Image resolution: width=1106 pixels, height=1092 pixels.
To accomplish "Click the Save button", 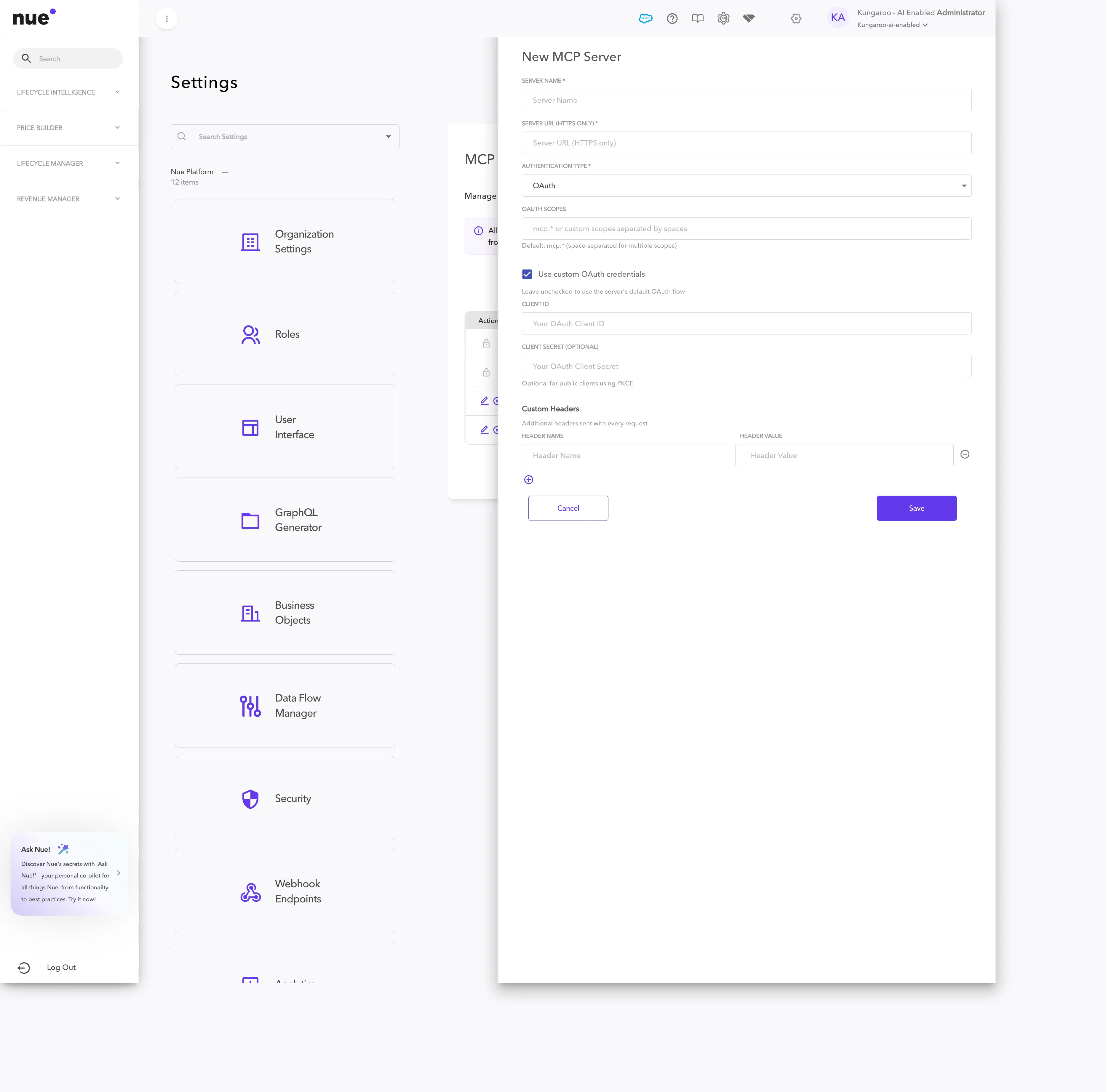I will tap(917, 508).
